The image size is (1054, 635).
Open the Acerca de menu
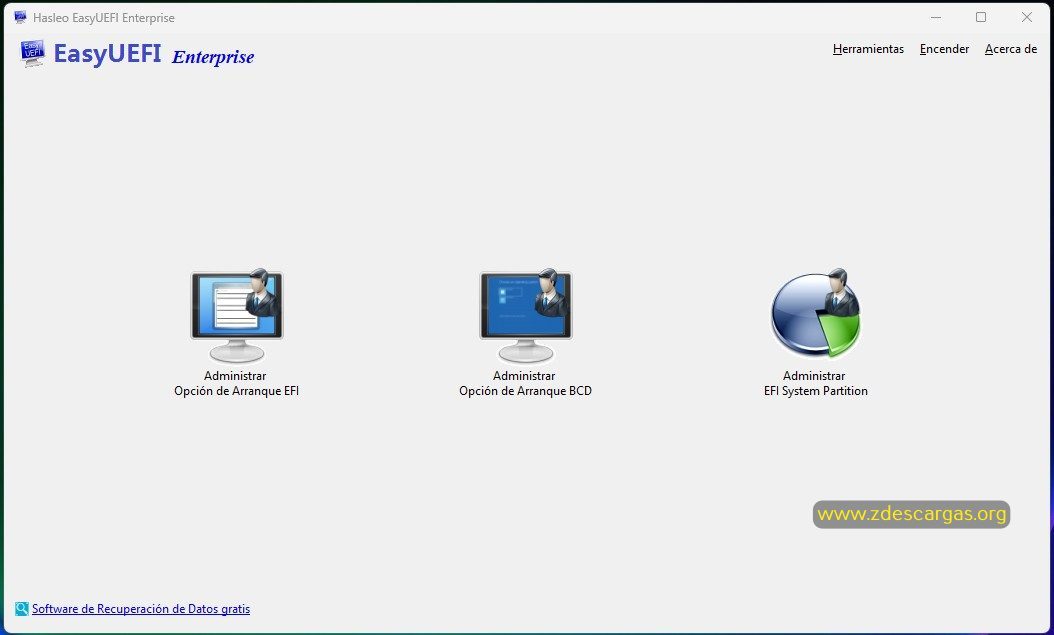coord(1011,49)
